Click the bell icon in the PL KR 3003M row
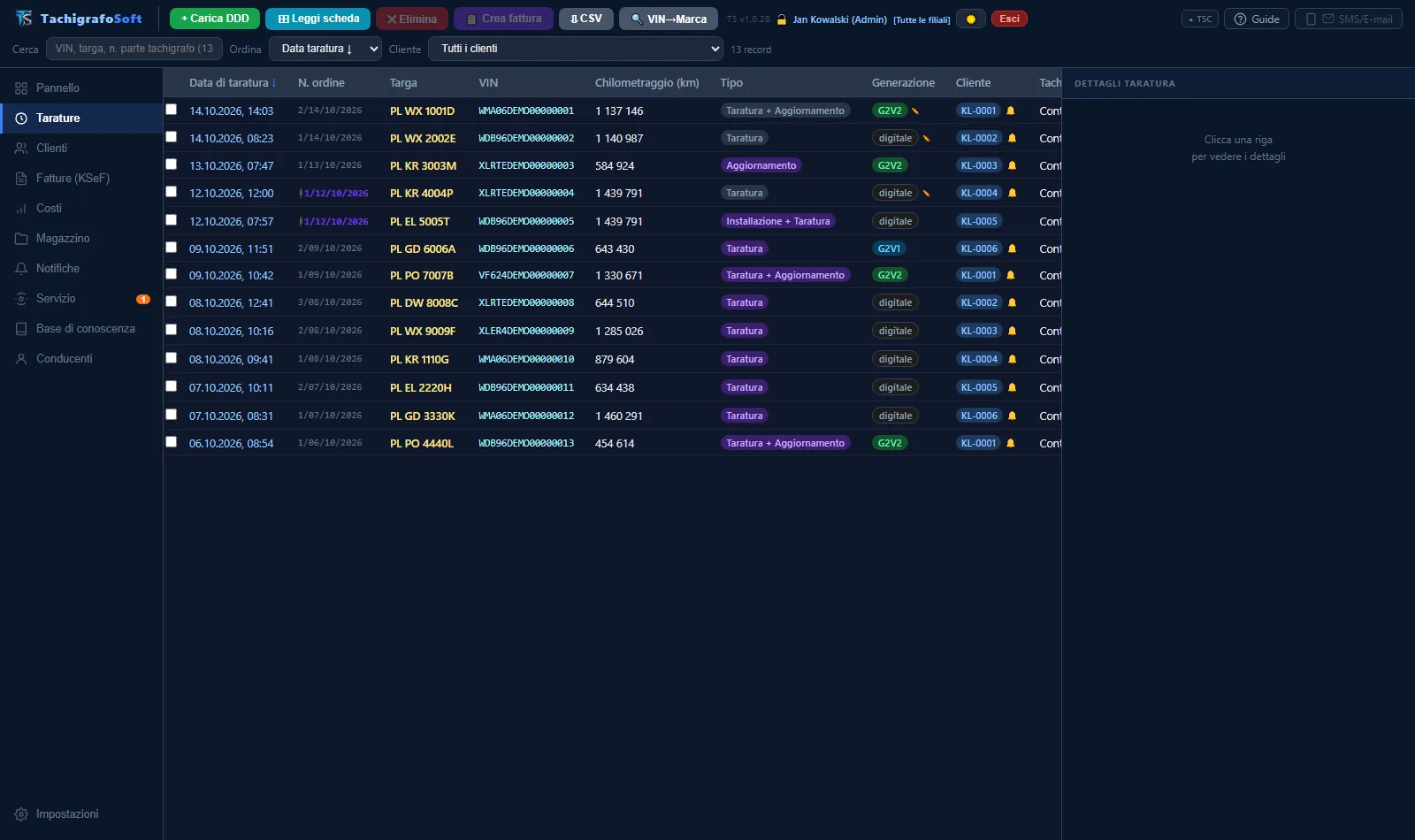The height and width of the screenshot is (840, 1415). click(1013, 165)
